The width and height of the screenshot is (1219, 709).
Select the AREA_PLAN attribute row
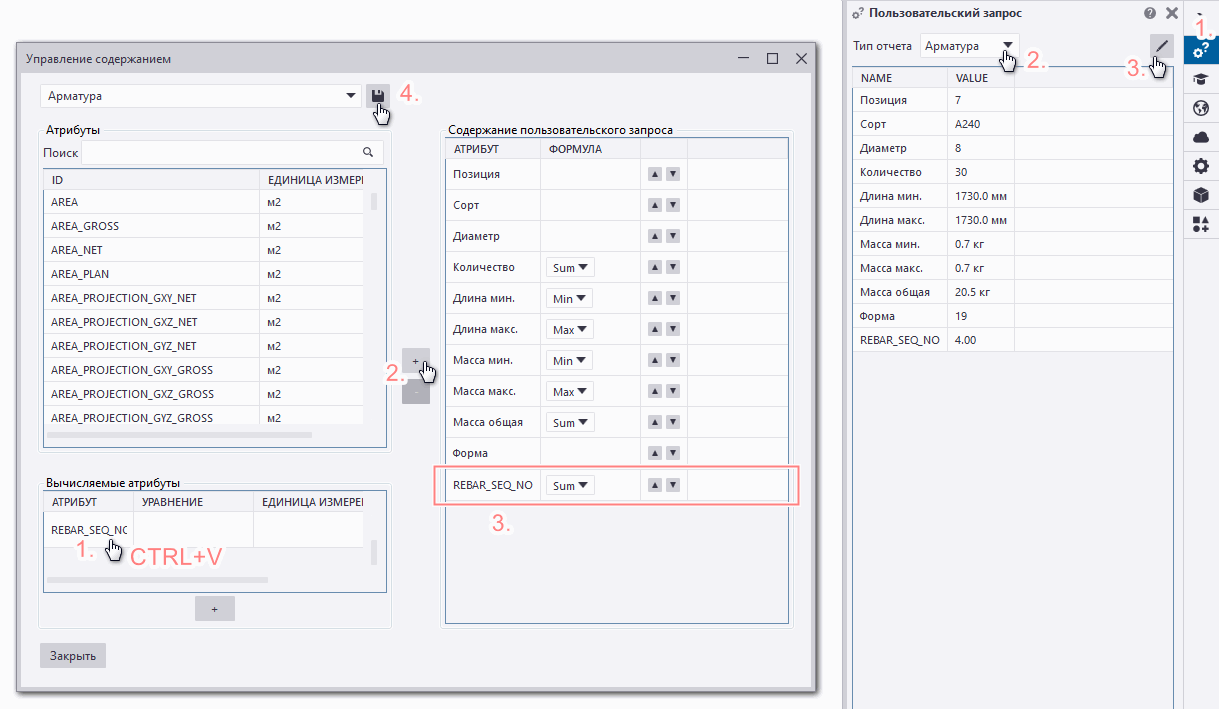click(x=204, y=274)
